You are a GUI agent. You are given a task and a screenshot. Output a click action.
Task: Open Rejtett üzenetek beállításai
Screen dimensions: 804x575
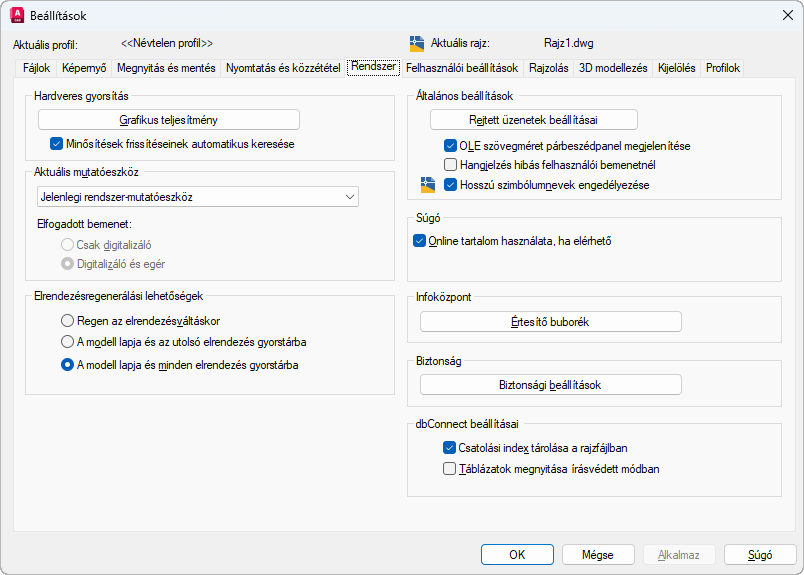(533, 120)
